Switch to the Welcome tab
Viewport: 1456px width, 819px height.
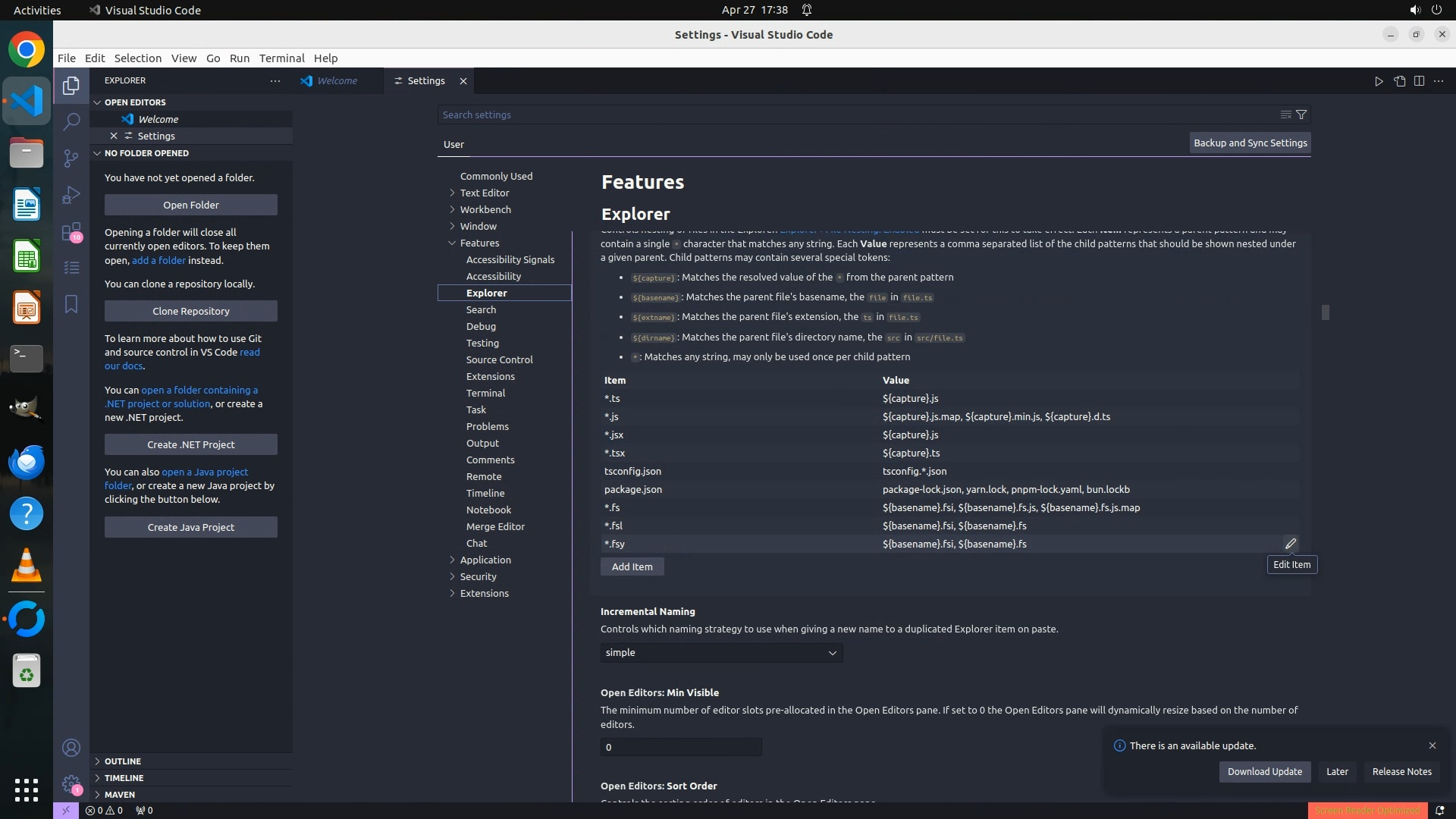(337, 80)
